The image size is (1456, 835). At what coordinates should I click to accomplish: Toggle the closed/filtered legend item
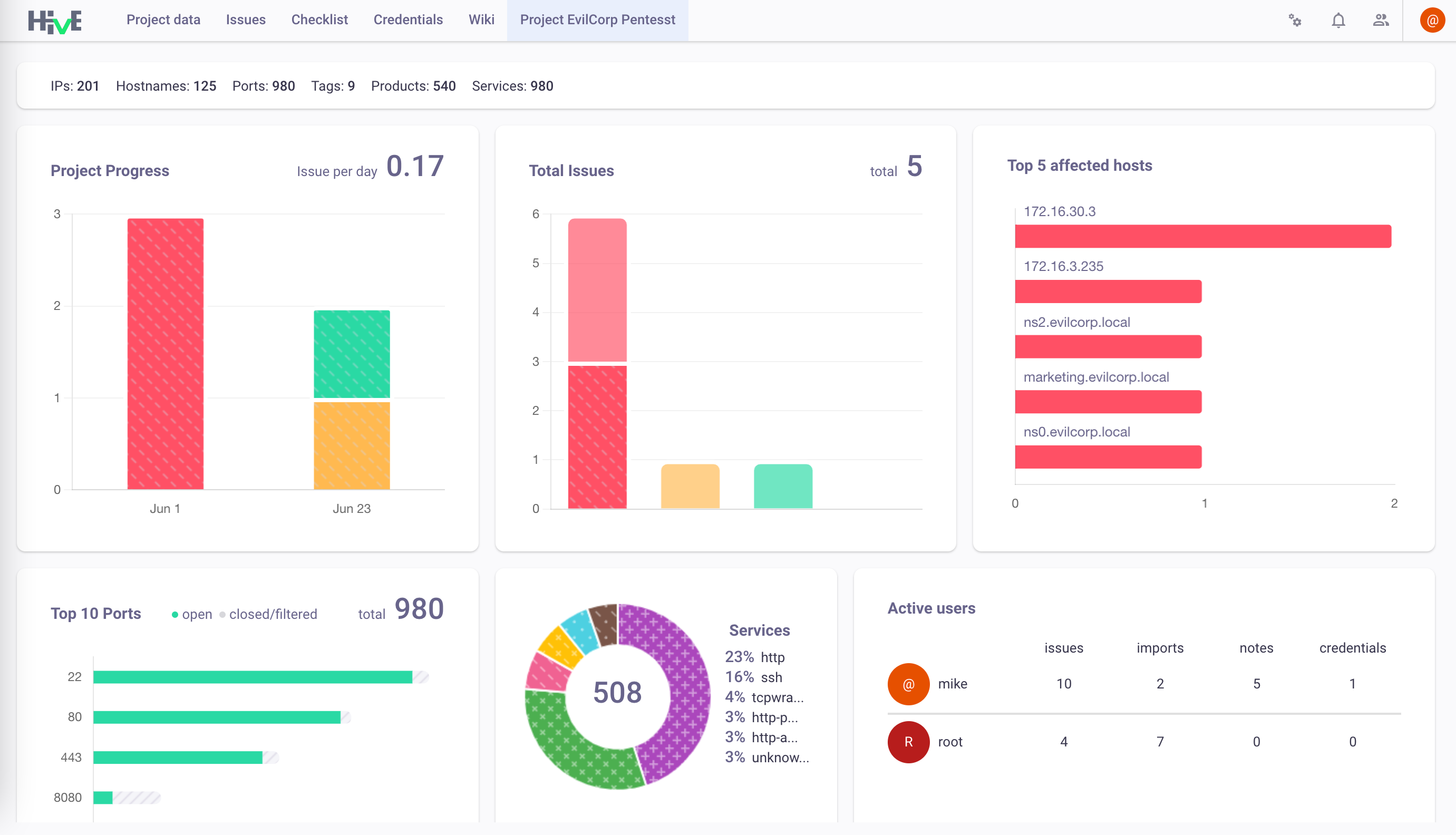pyautogui.click(x=268, y=614)
